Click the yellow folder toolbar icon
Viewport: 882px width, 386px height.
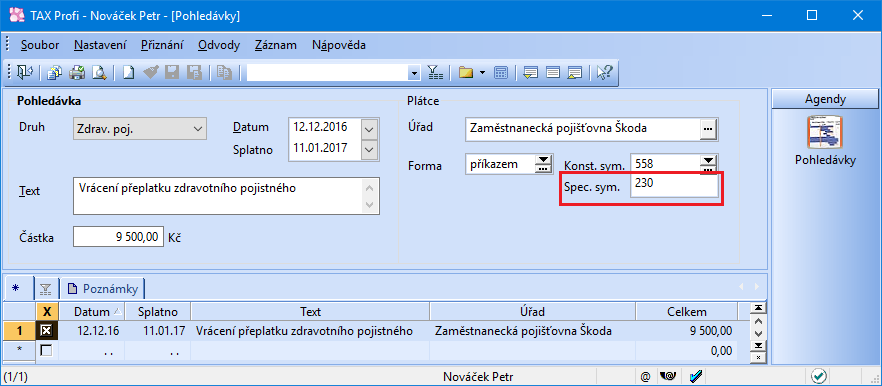tap(465, 73)
